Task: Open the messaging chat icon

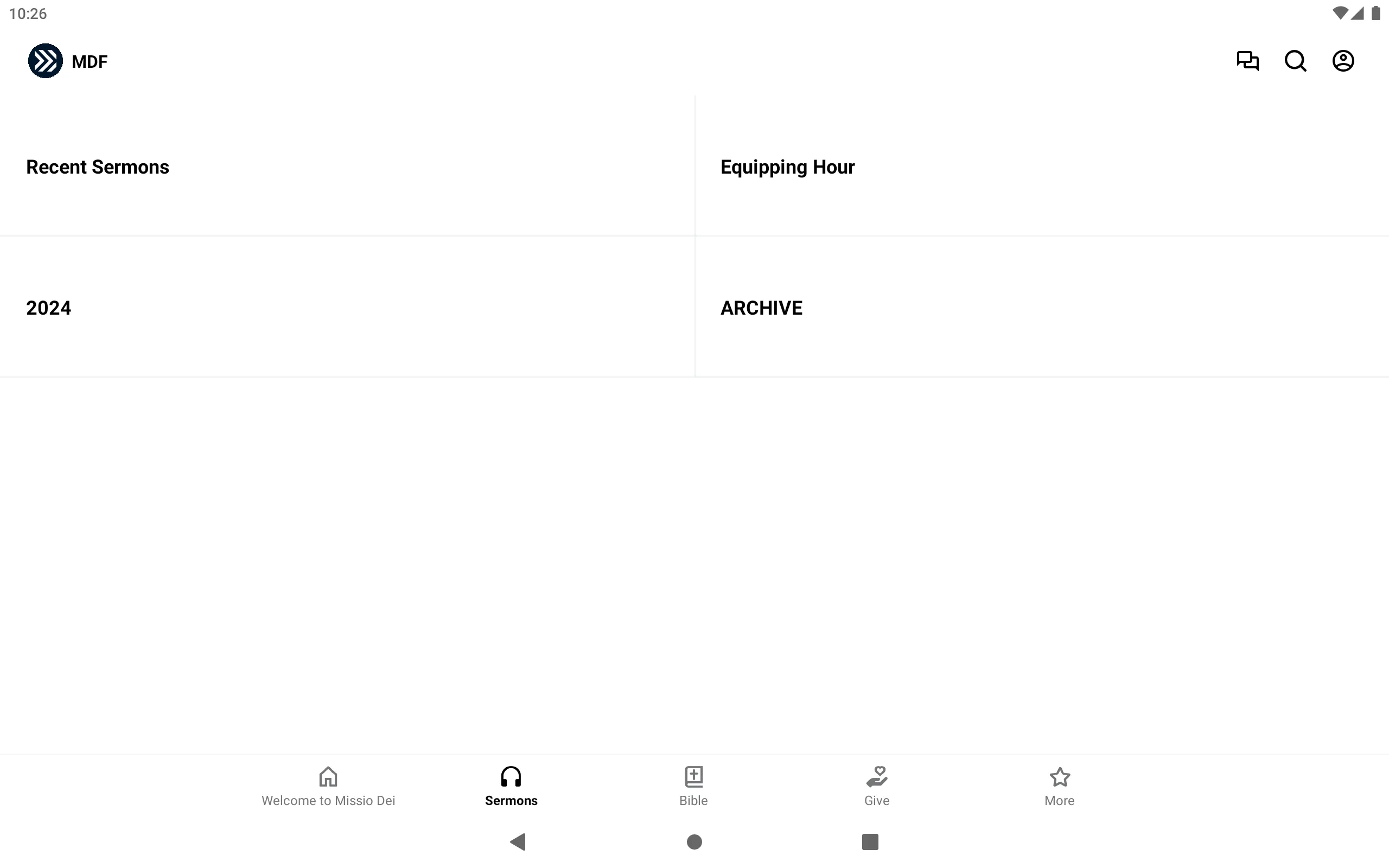Action: click(x=1248, y=61)
